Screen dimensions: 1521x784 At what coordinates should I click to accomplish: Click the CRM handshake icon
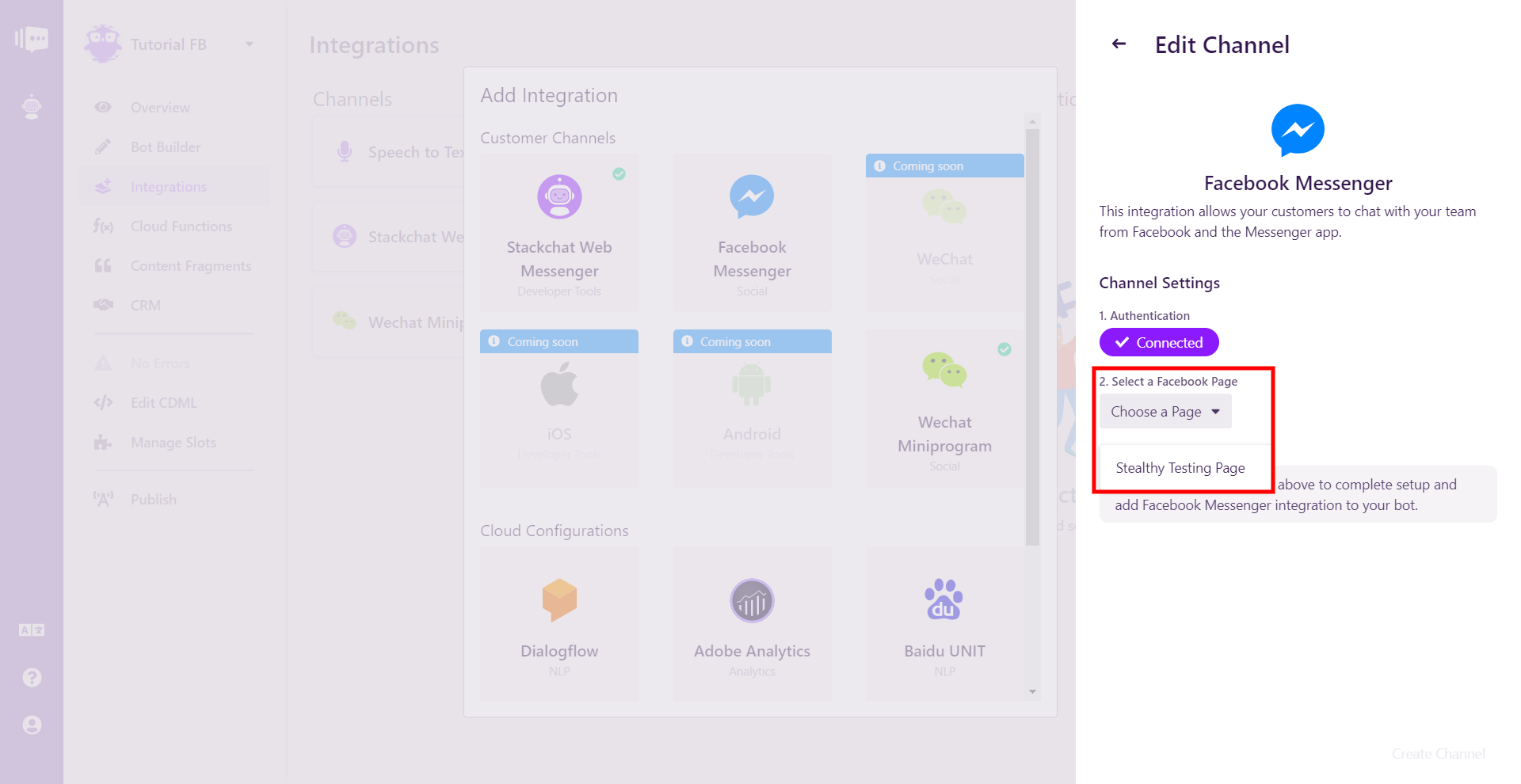[x=103, y=306]
